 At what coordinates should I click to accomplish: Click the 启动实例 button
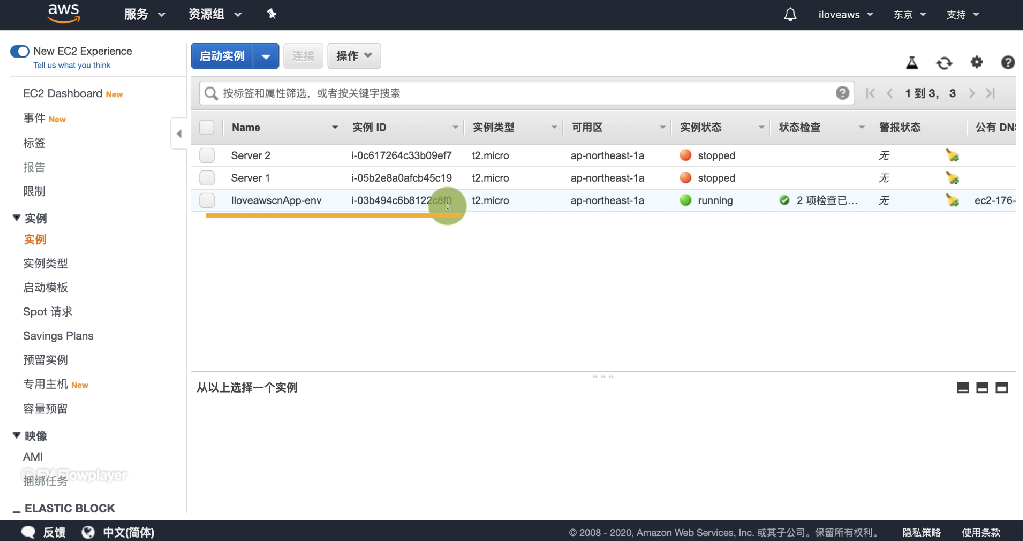(x=222, y=56)
